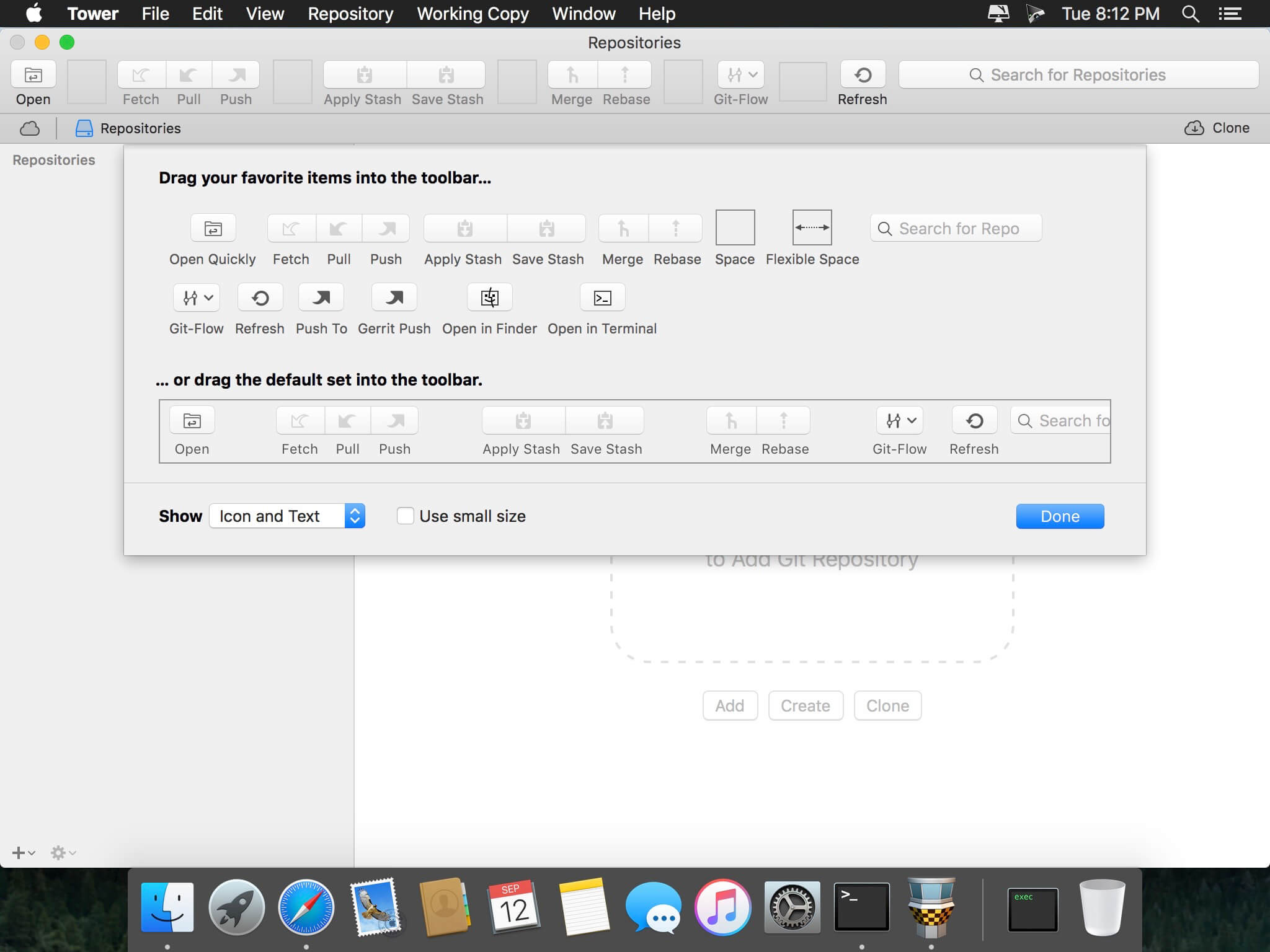Image resolution: width=1270 pixels, height=952 pixels.
Task: Click the Refresh item in the favorite items palette
Action: 260,297
